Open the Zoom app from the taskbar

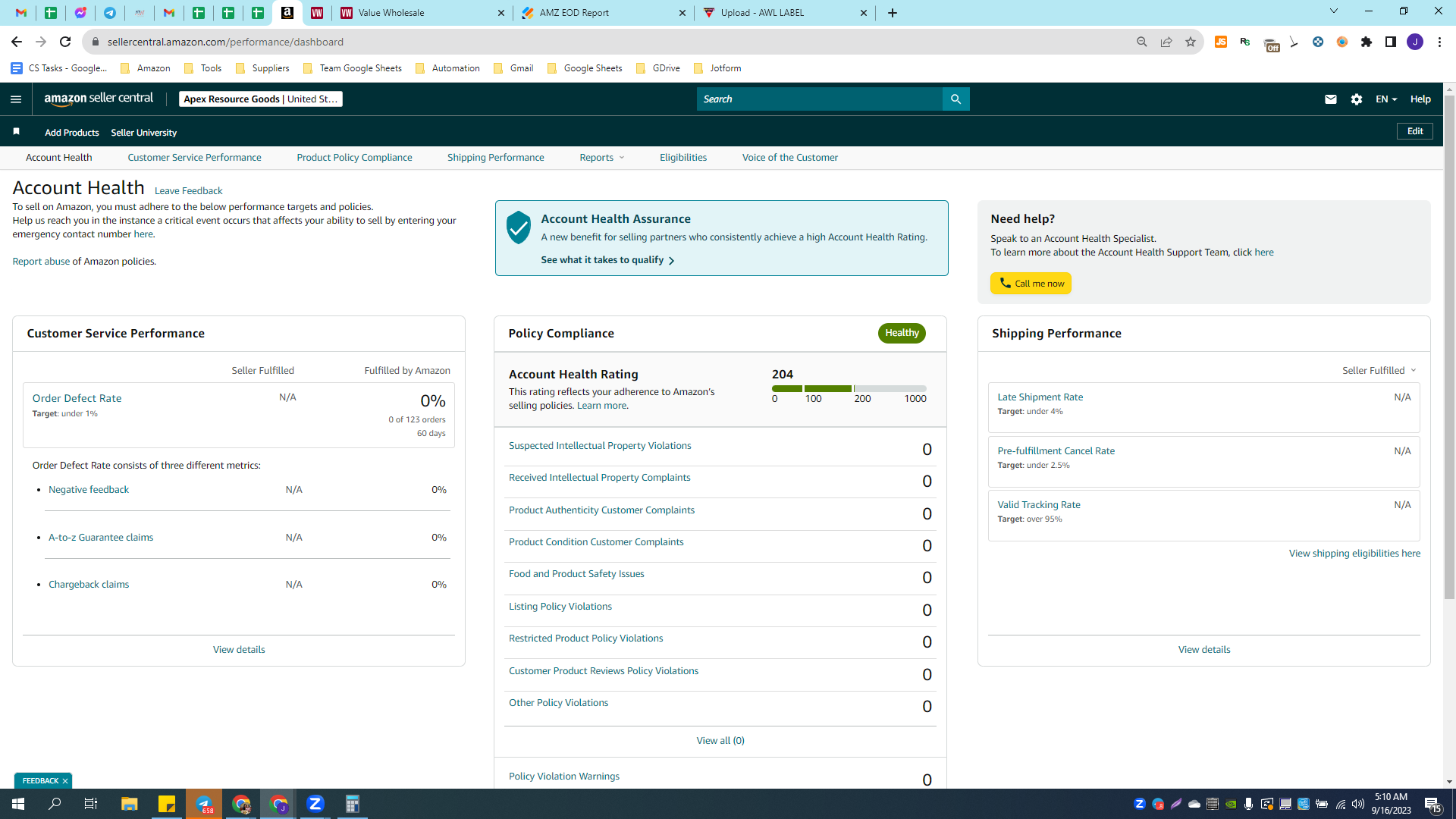tap(315, 804)
